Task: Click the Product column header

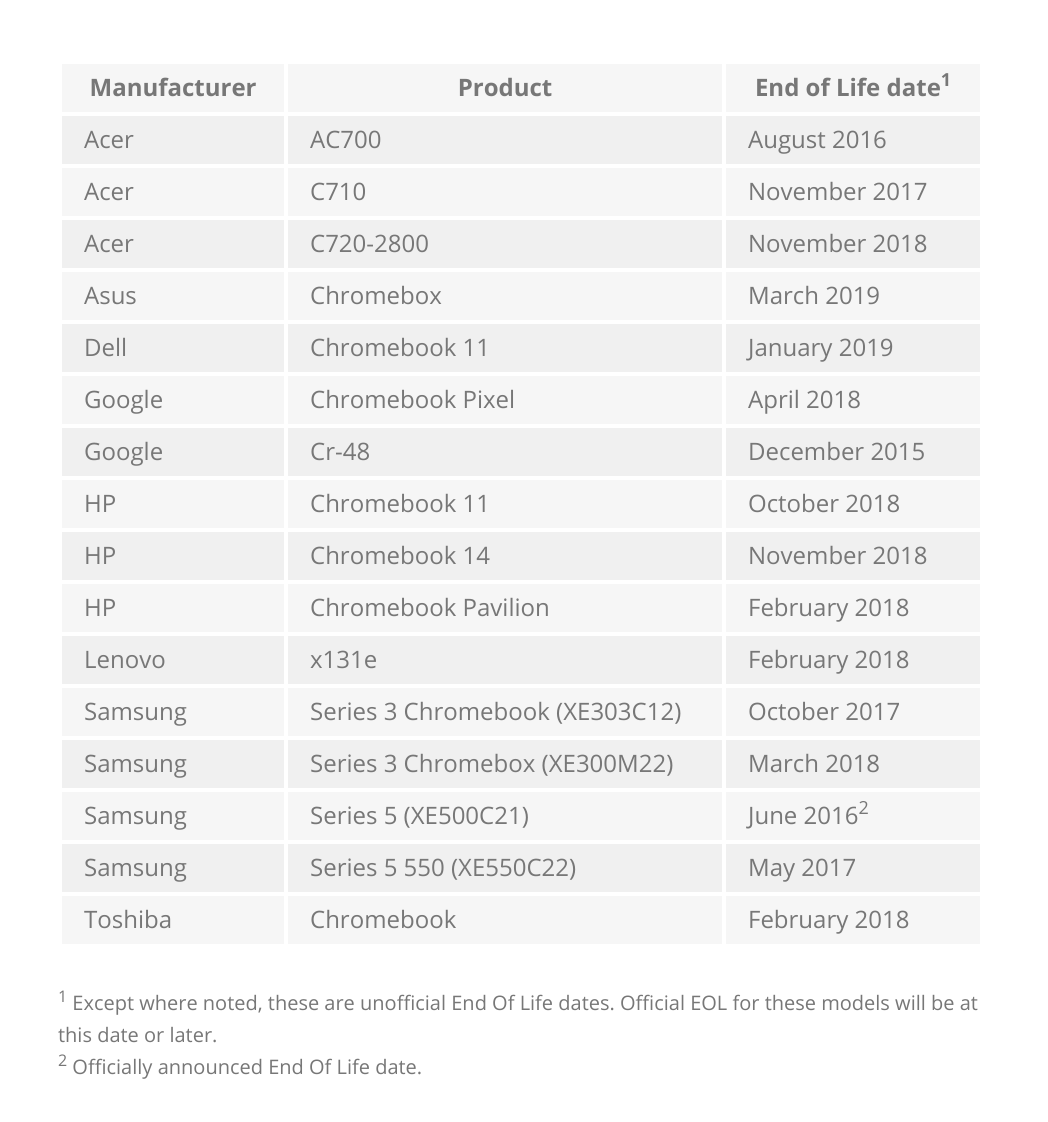Action: coord(504,88)
